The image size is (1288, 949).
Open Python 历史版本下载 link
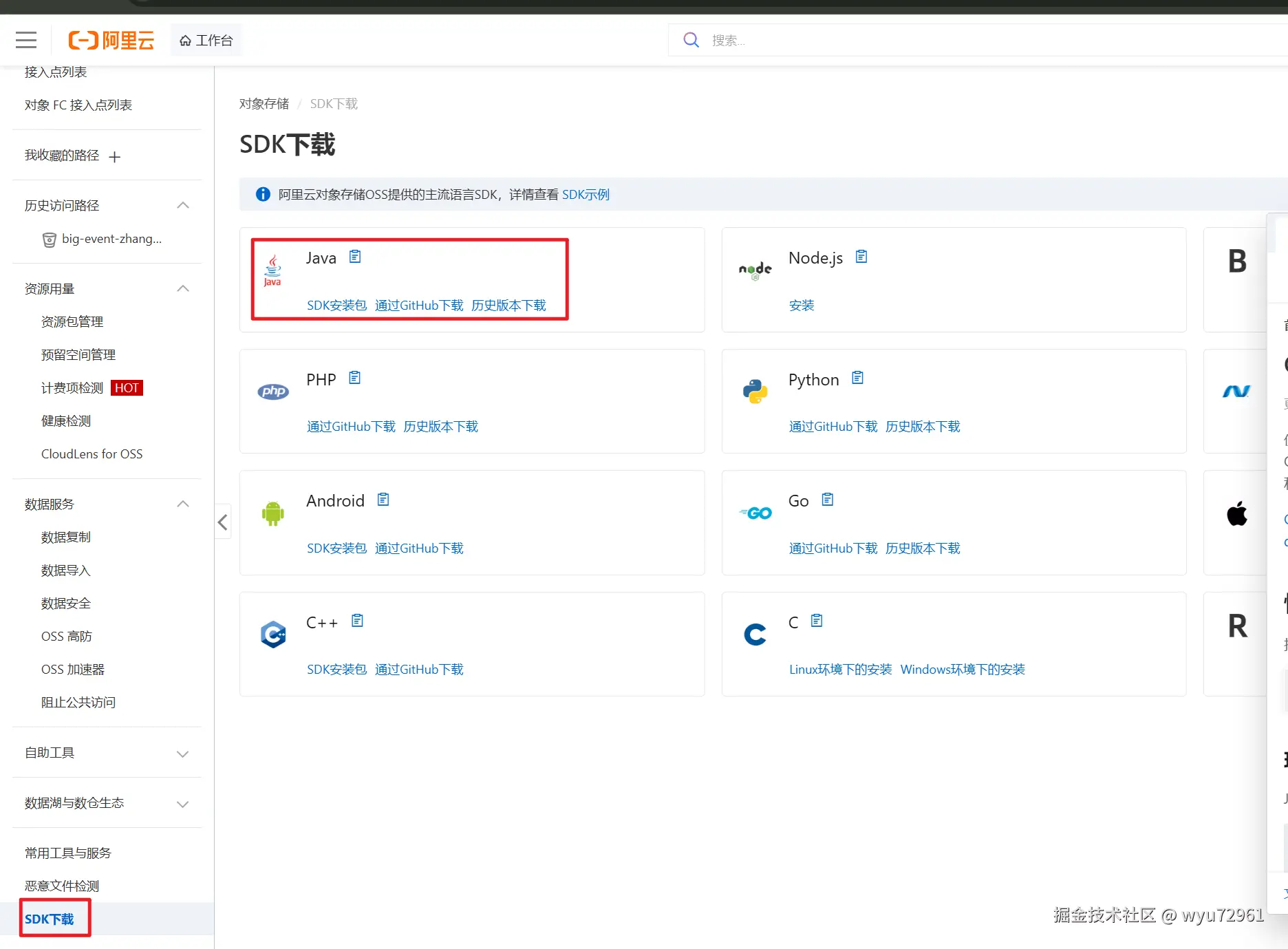923,427
